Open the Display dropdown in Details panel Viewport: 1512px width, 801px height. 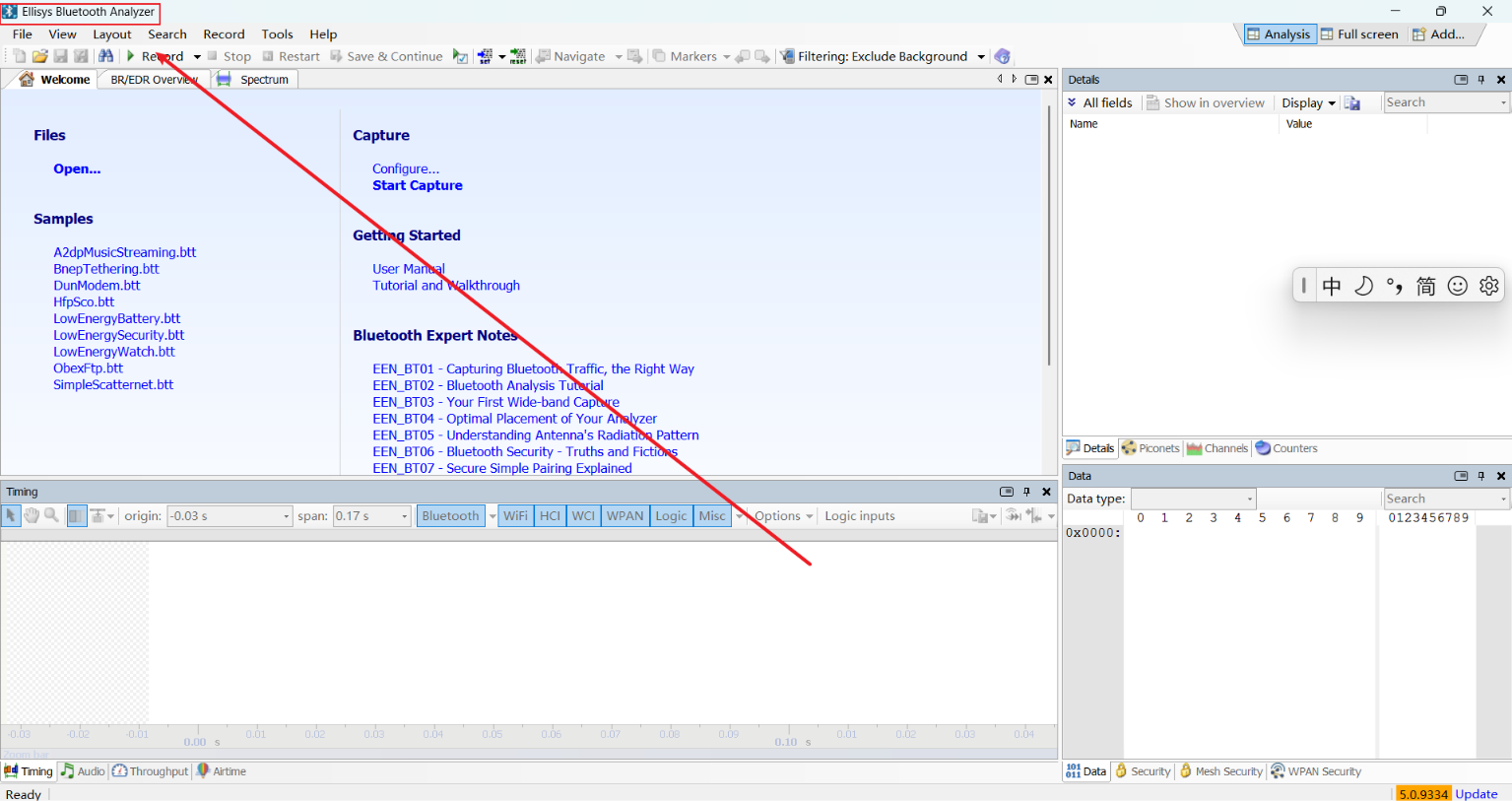pos(1308,102)
